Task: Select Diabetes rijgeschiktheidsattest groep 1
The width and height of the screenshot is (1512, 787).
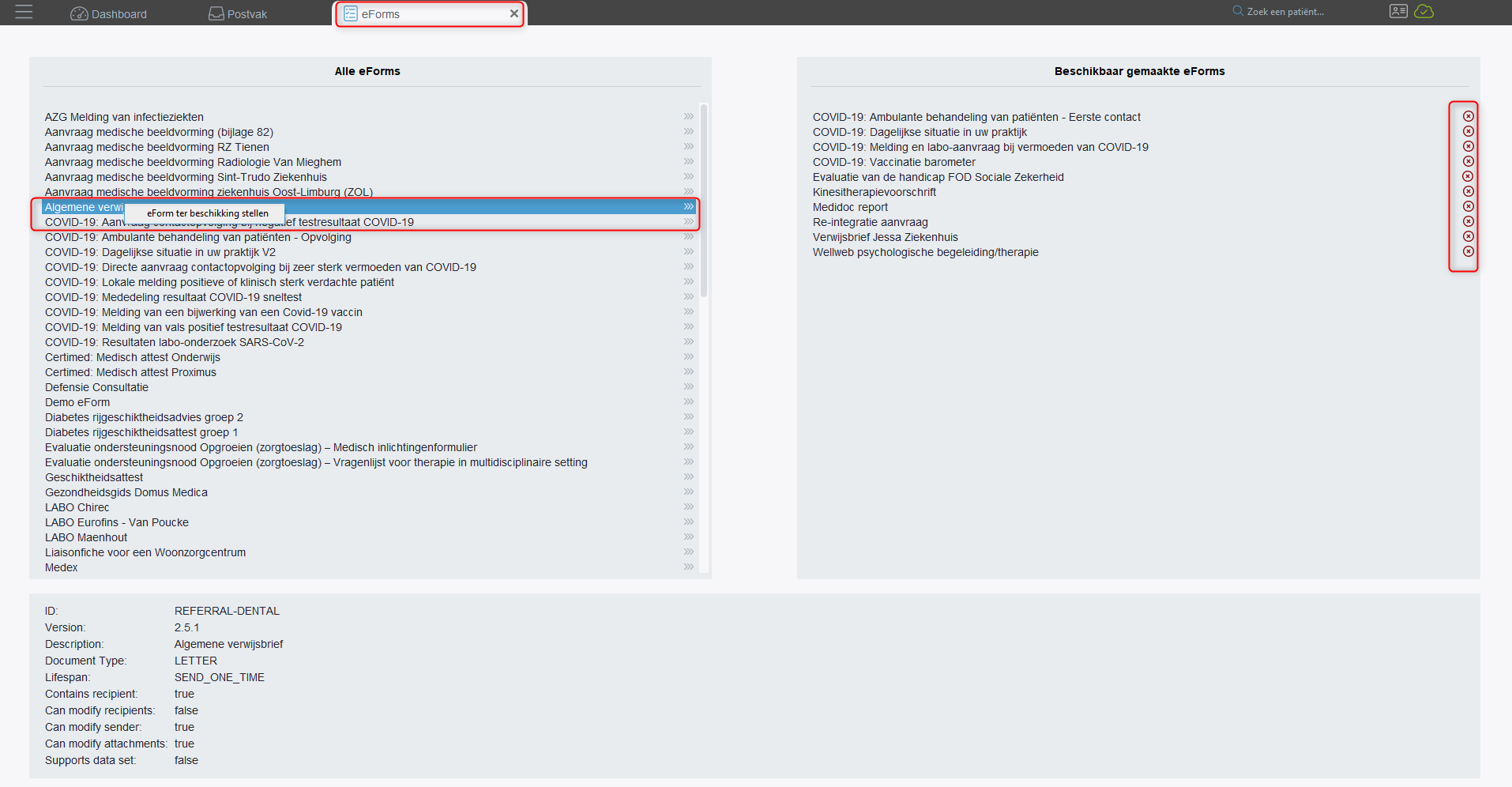Action: tap(370, 432)
